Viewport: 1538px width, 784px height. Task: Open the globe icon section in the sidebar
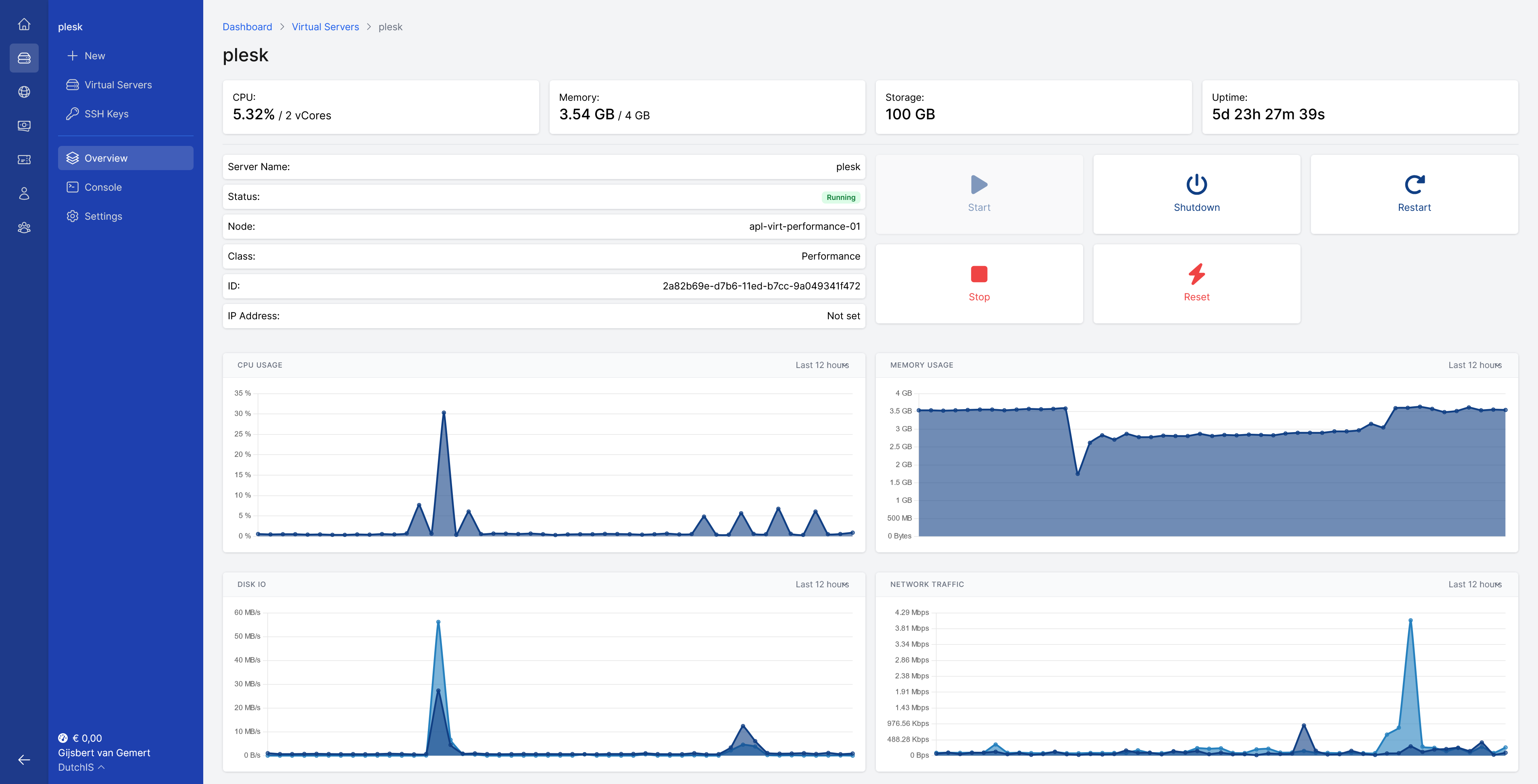[24, 92]
